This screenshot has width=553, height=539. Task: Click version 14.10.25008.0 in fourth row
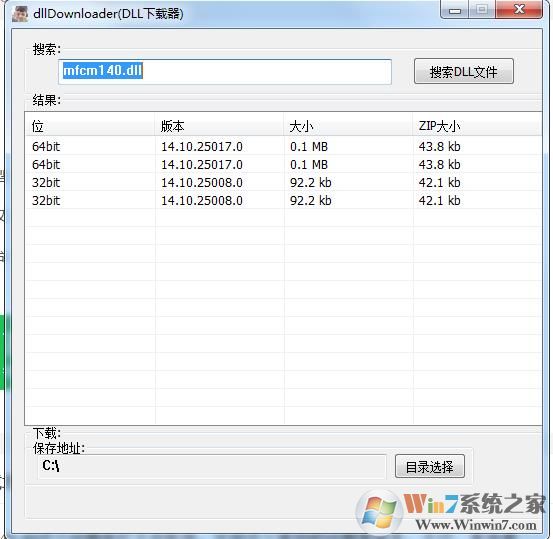point(202,200)
